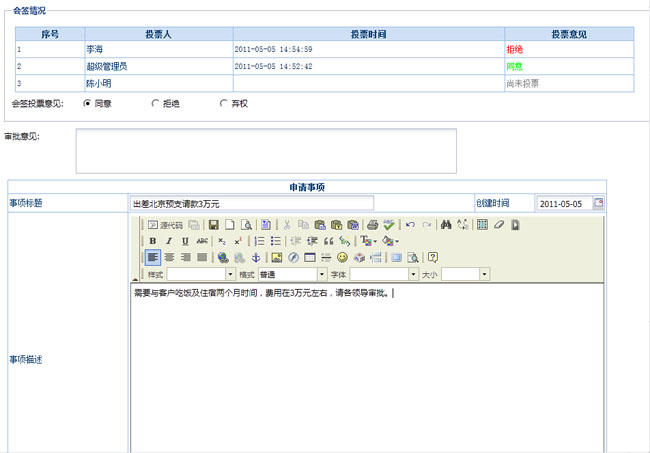The image size is (650, 453).
Task: Click the Preview icon beside New Page
Action: pos(246,225)
